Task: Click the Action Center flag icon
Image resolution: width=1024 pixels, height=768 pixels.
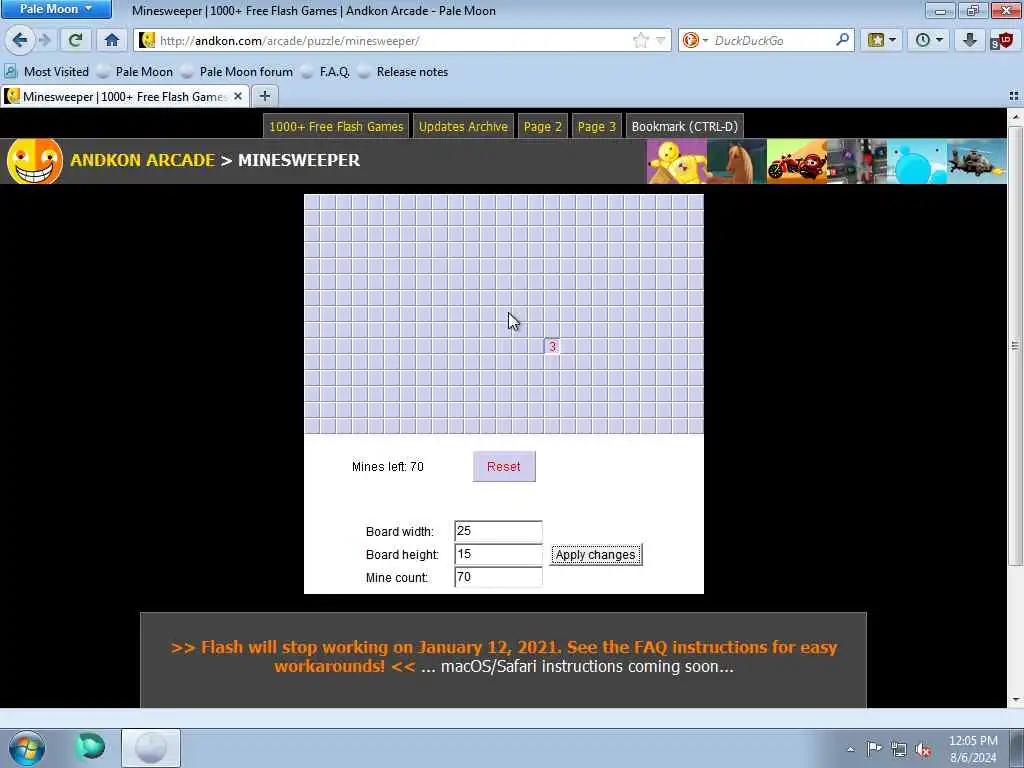Action: point(874,749)
